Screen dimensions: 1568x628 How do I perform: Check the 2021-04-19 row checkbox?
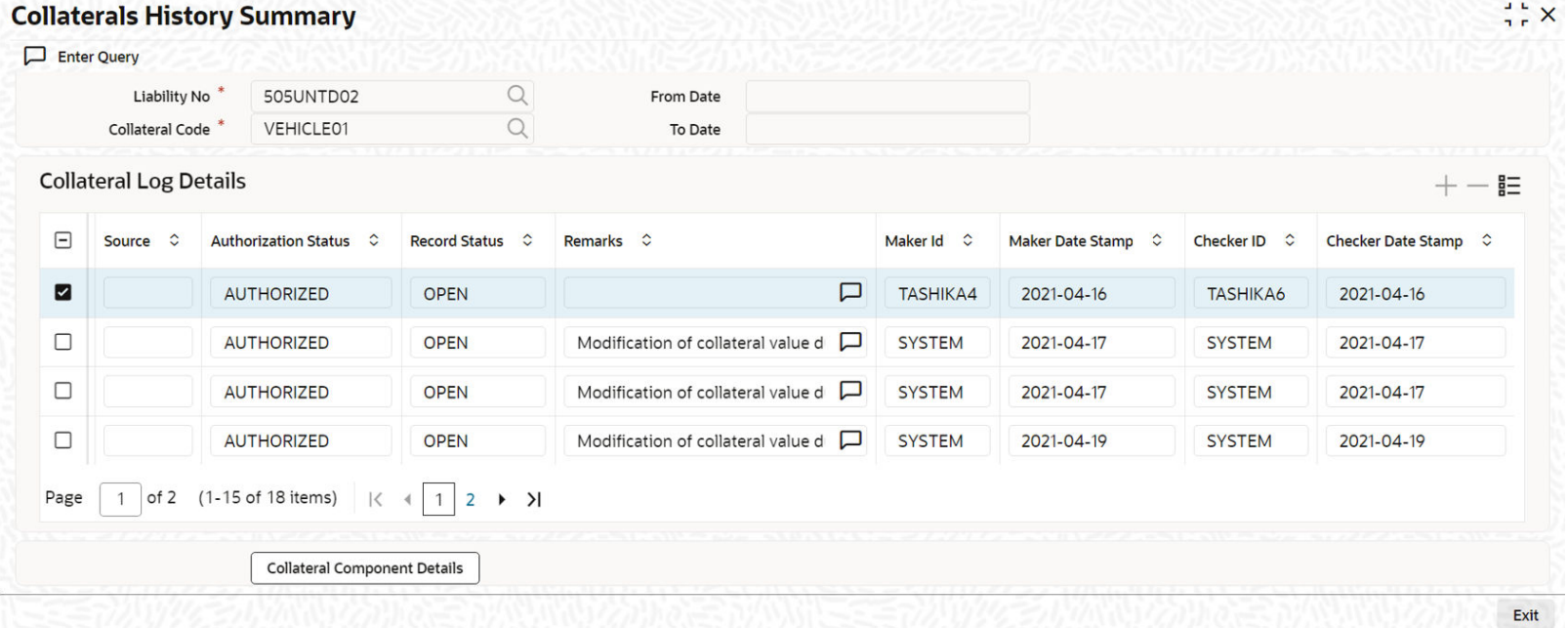pos(63,440)
